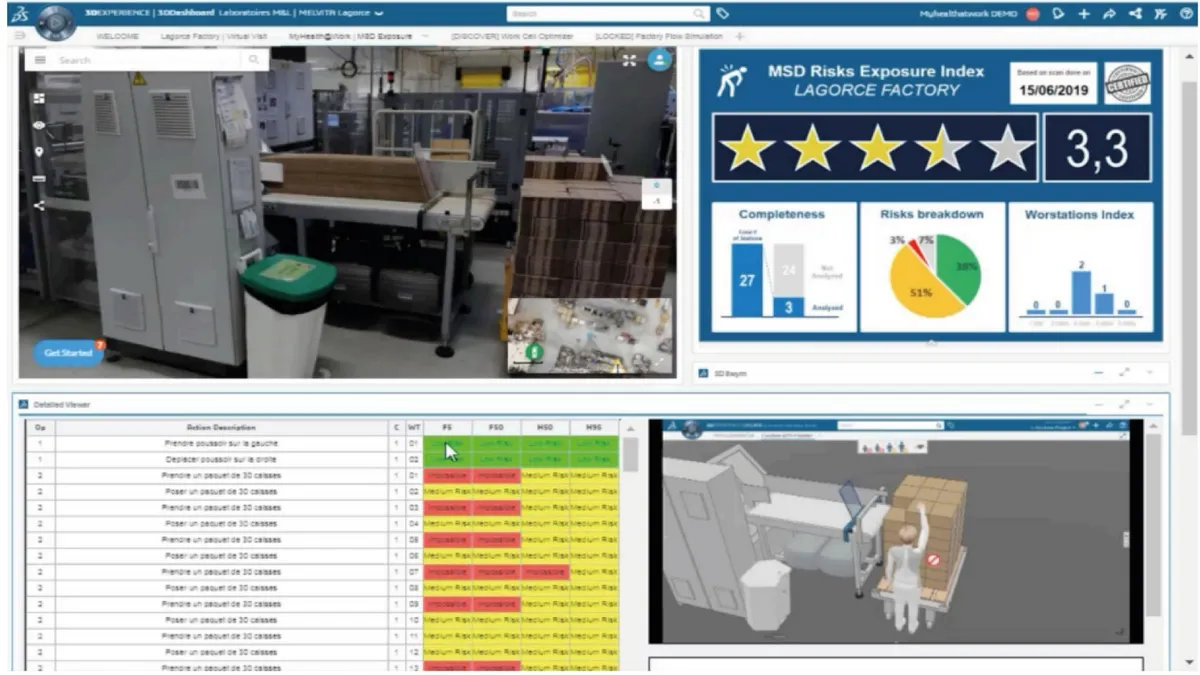Click the tag icon beside top search
This screenshot has height=675, width=1200.
[x=722, y=14]
